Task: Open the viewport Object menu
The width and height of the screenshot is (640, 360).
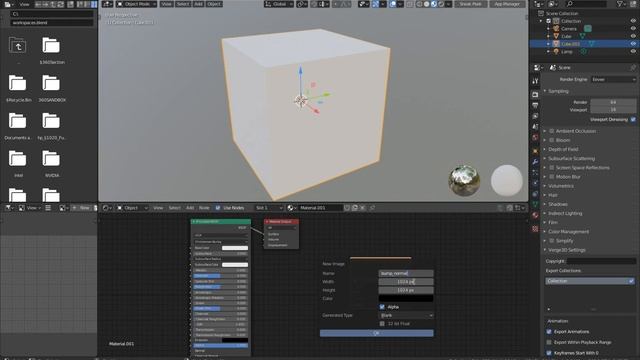Action: click(x=214, y=4)
